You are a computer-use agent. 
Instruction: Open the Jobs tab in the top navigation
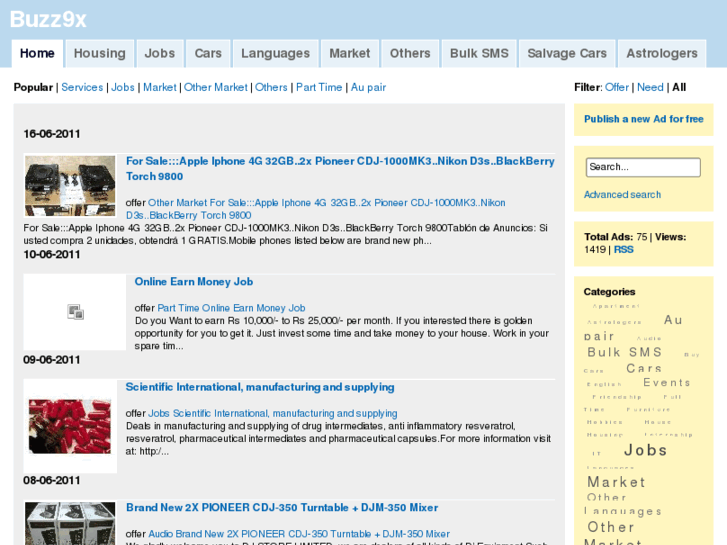pyautogui.click(x=159, y=53)
